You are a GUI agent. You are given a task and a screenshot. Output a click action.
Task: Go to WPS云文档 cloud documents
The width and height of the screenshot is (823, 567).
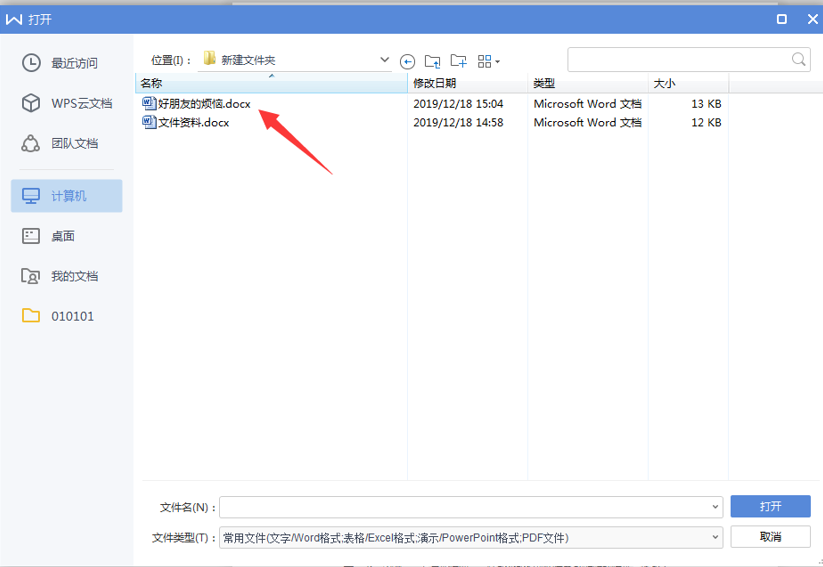(x=67, y=103)
